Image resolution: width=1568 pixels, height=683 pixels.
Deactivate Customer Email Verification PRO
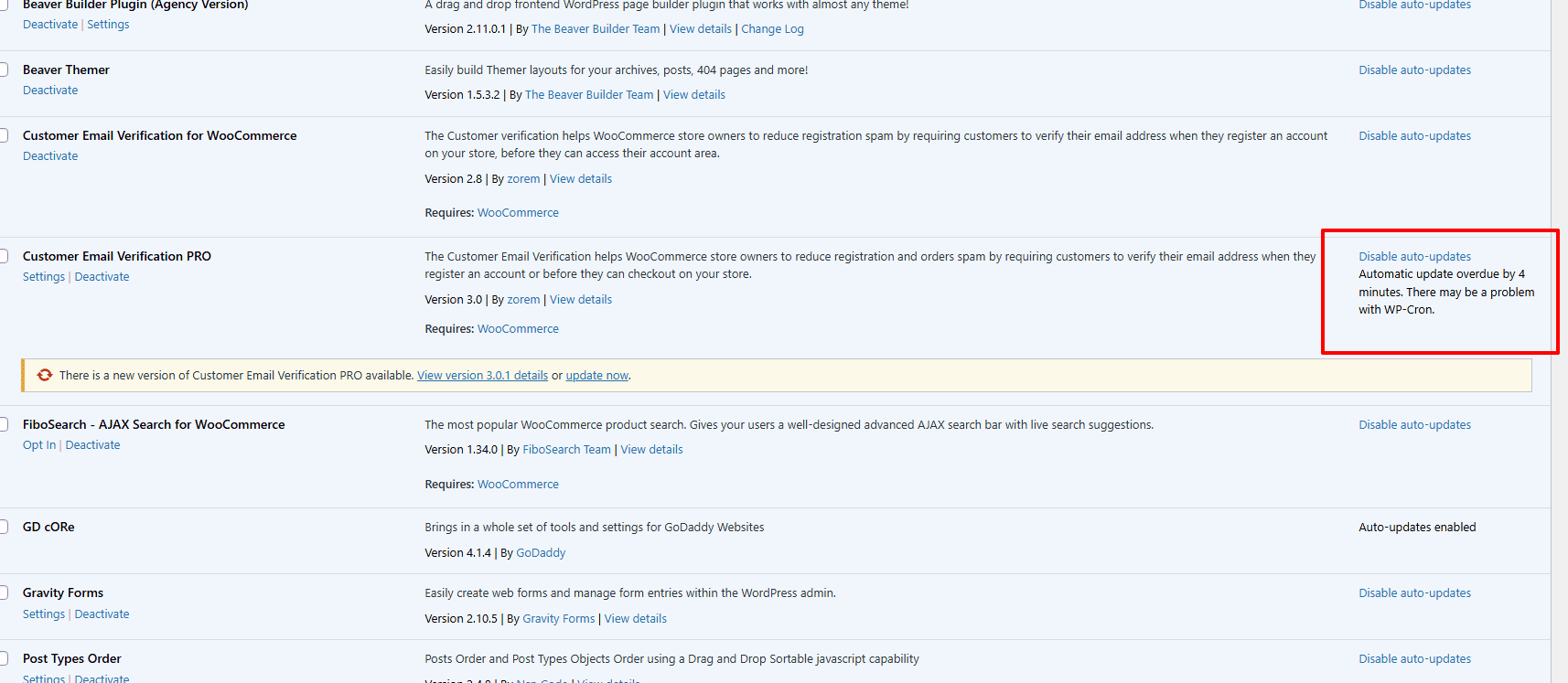tap(102, 277)
